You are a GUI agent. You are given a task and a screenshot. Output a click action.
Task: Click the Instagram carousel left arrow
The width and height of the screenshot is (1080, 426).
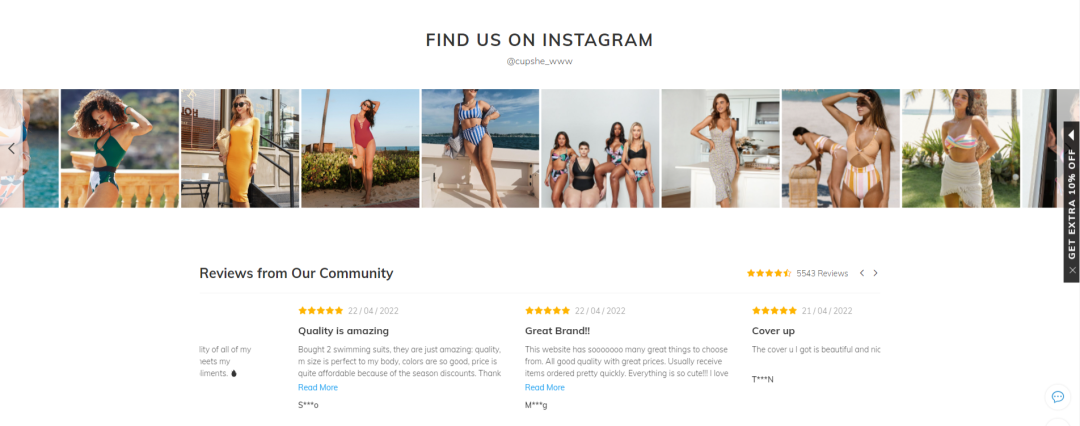coord(11,148)
